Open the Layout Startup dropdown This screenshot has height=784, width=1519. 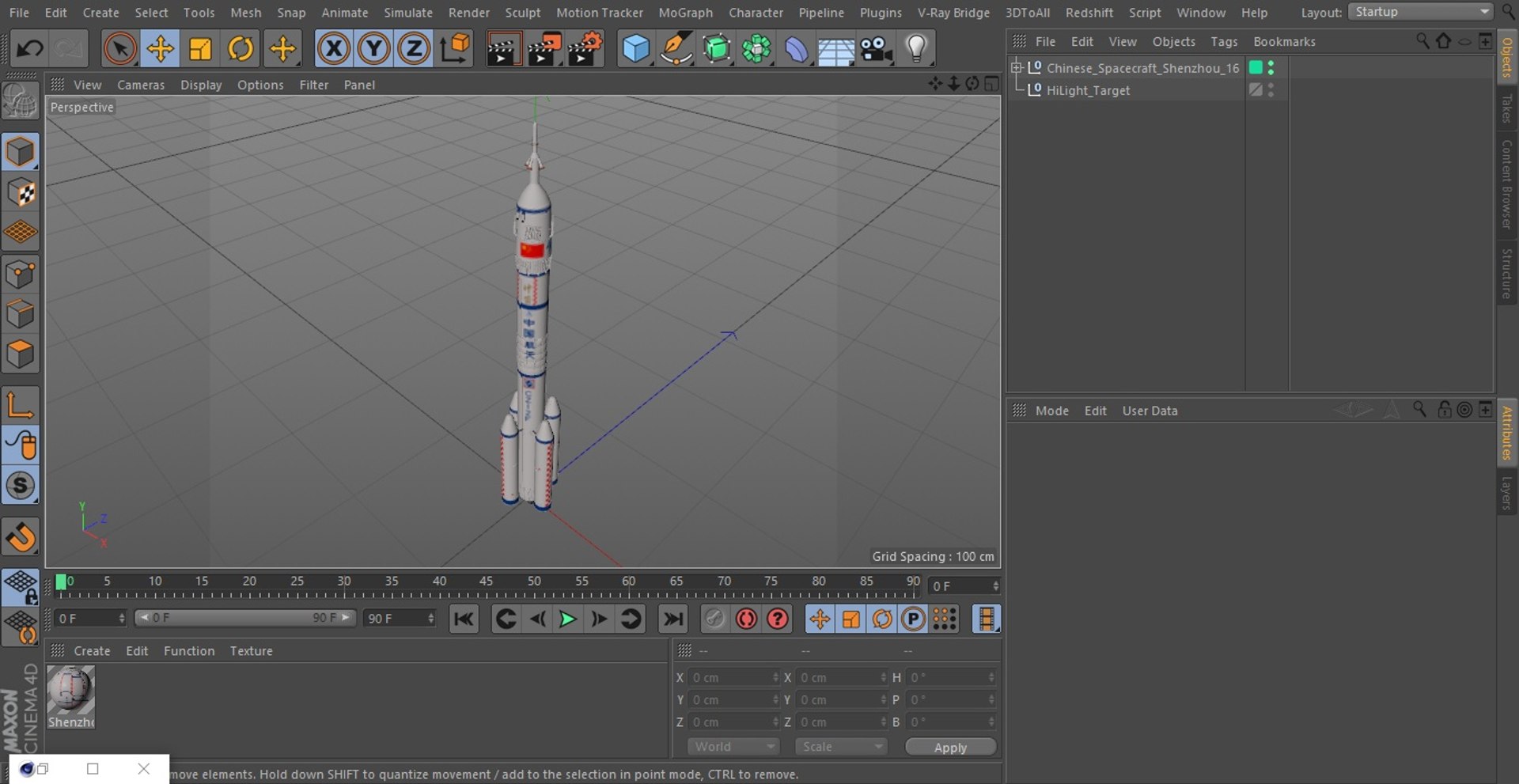click(1420, 12)
